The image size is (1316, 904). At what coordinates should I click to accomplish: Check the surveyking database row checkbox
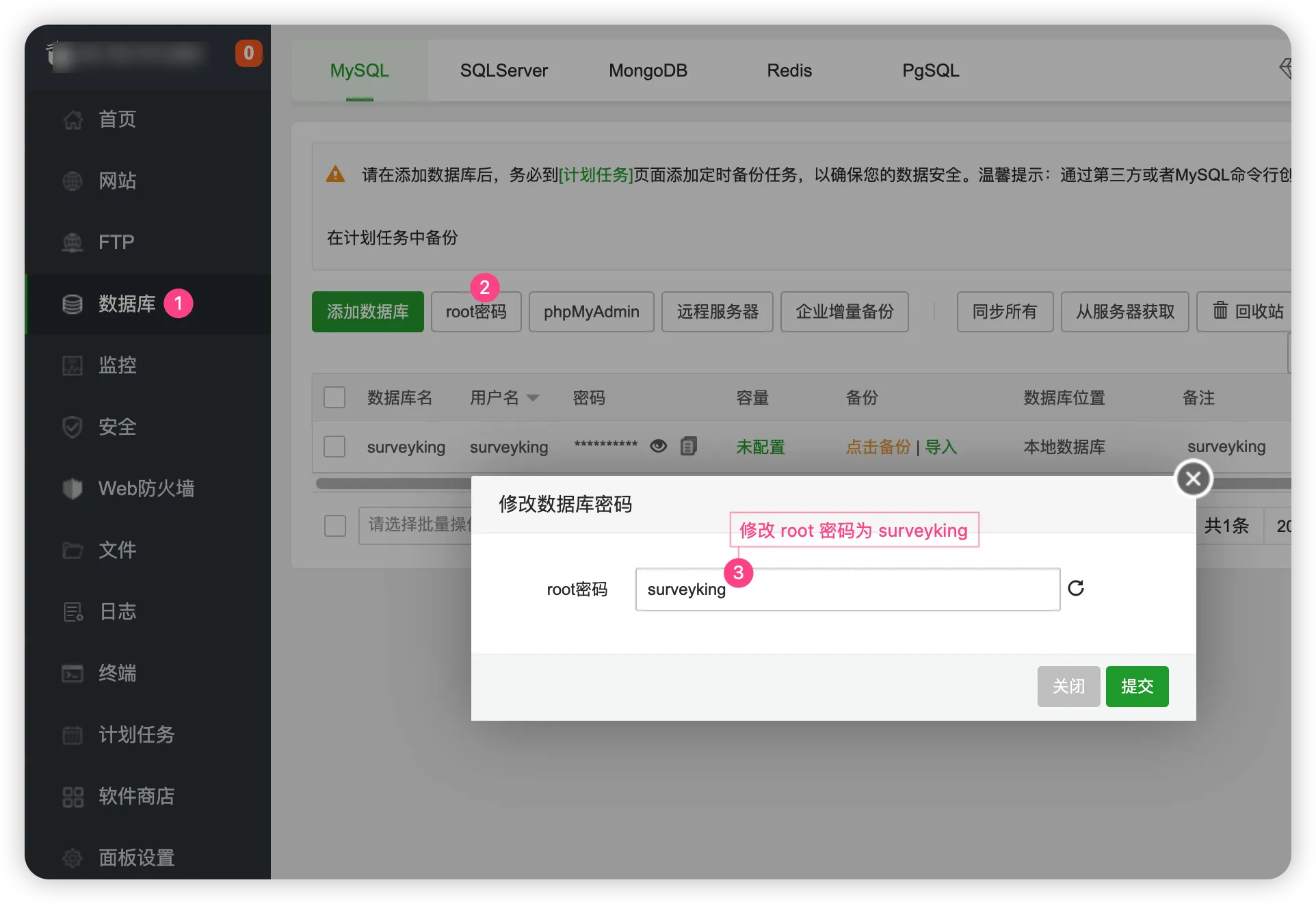pyautogui.click(x=334, y=446)
